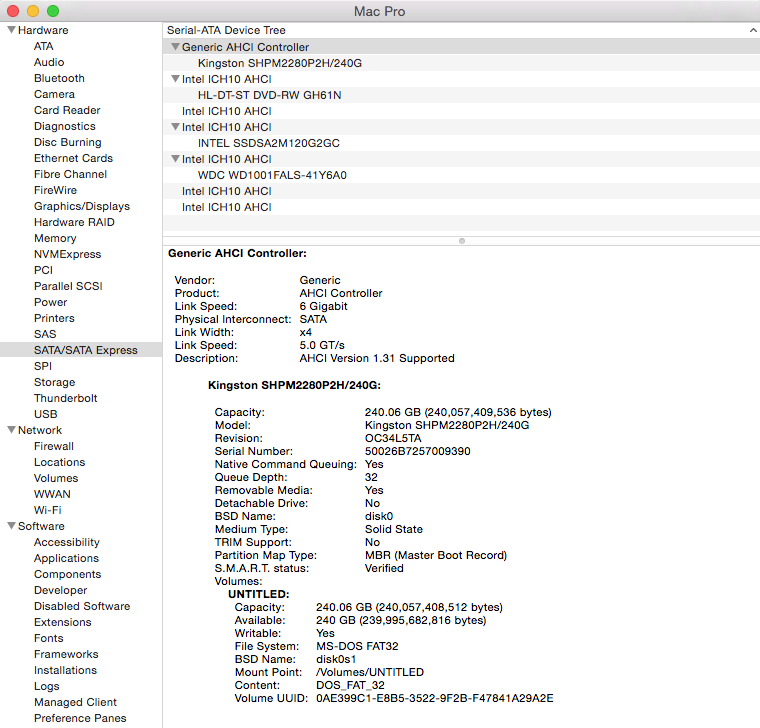
Task: Show Power information
Action: [50, 302]
